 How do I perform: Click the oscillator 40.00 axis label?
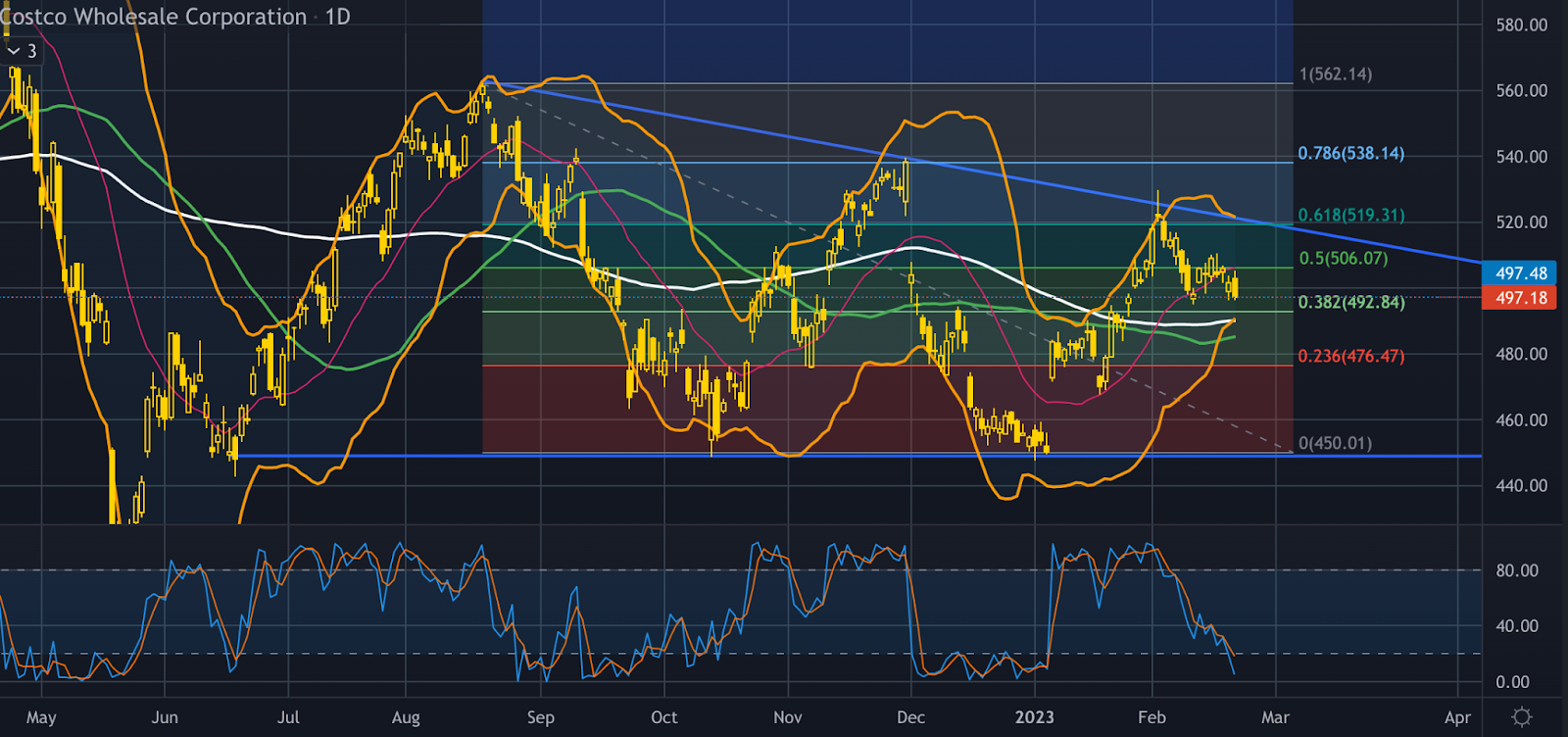(1517, 625)
